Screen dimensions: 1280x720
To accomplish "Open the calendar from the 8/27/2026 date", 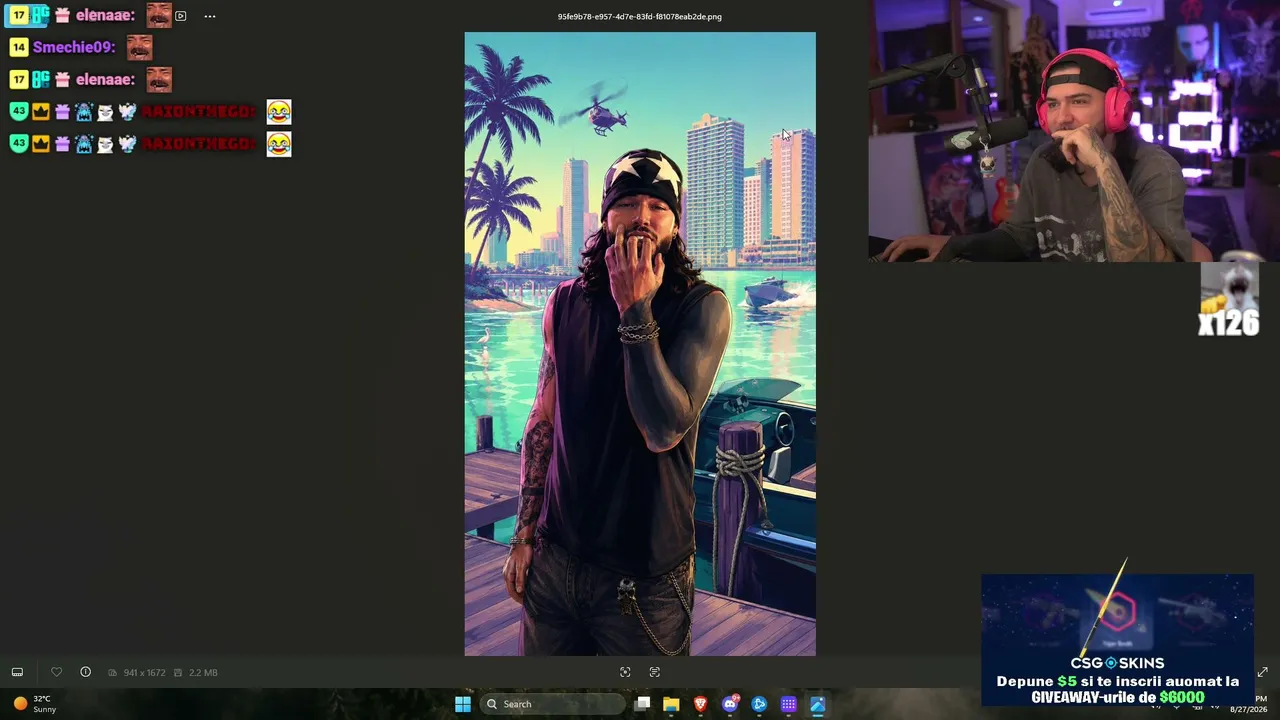I will click(x=1248, y=709).
